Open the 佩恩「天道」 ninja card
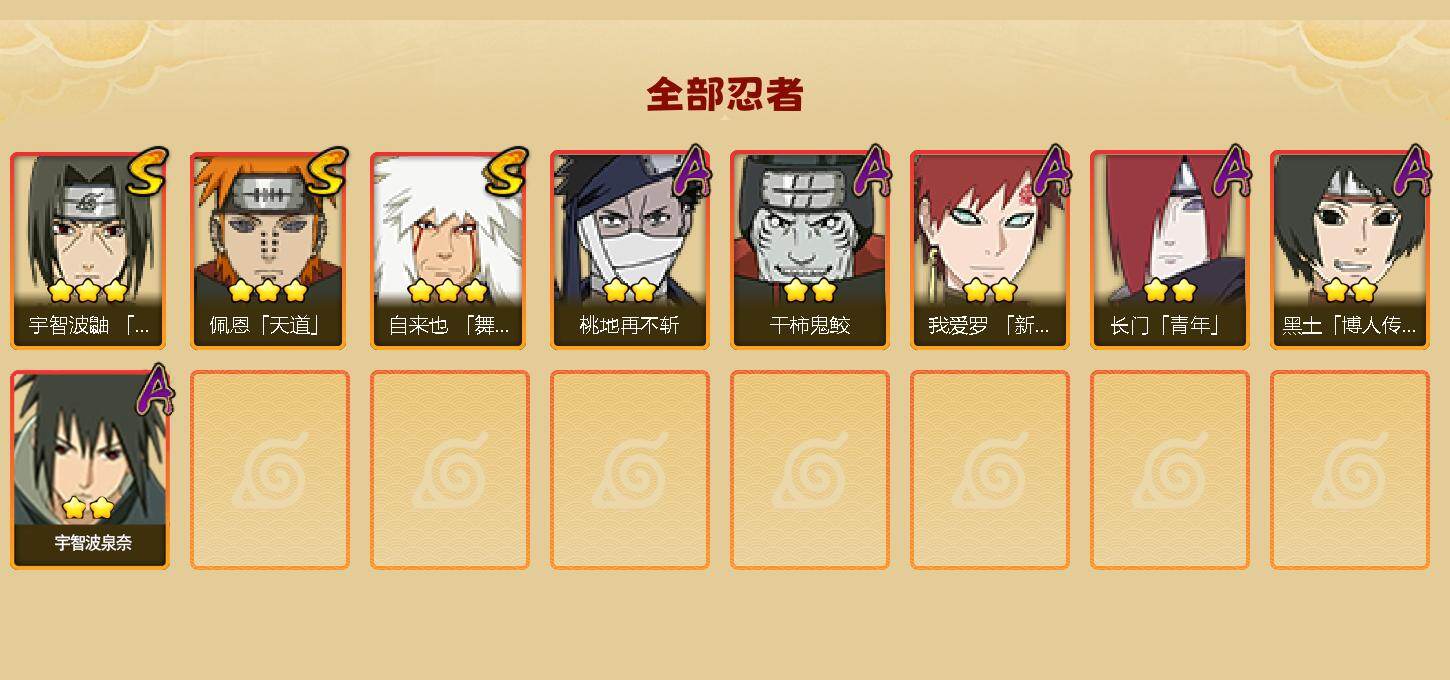 tap(269, 250)
